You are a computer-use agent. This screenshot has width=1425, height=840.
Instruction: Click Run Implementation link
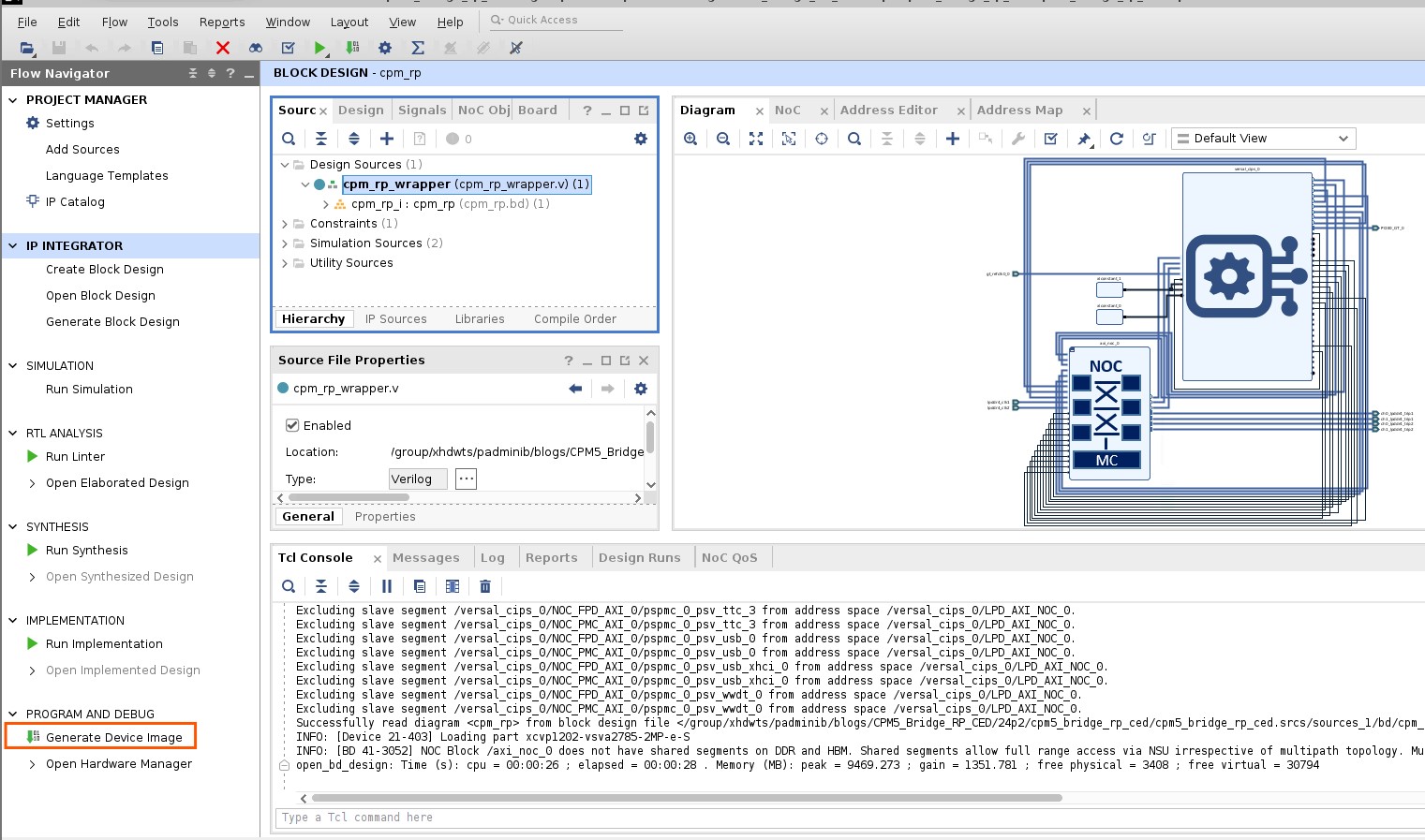104,644
